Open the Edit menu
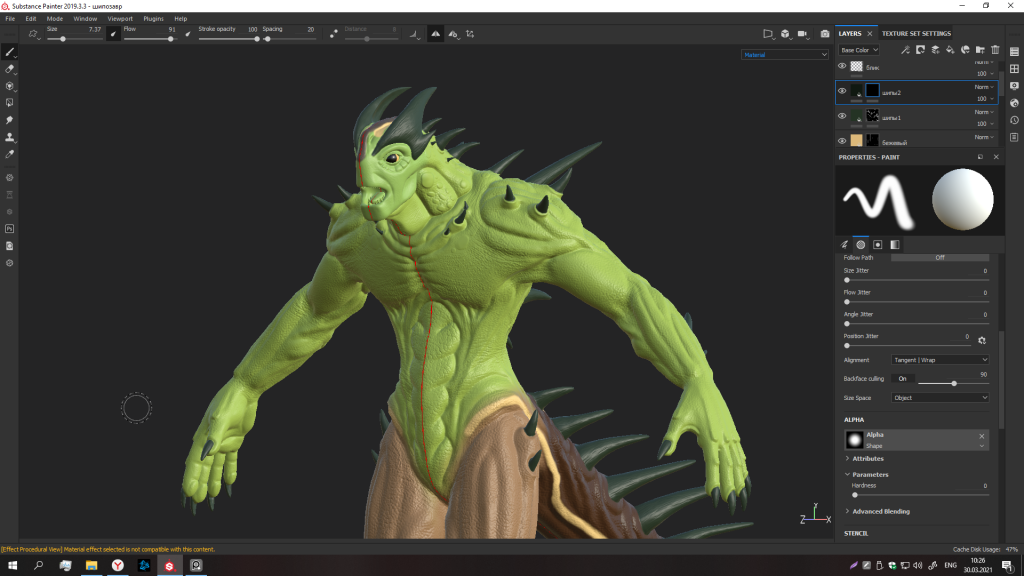 click(31, 18)
